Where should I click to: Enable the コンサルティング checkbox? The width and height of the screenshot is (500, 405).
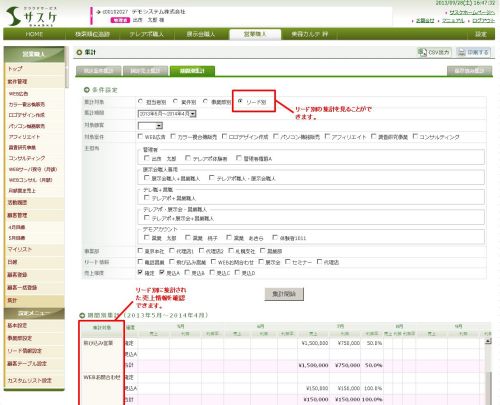tap(415, 136)
